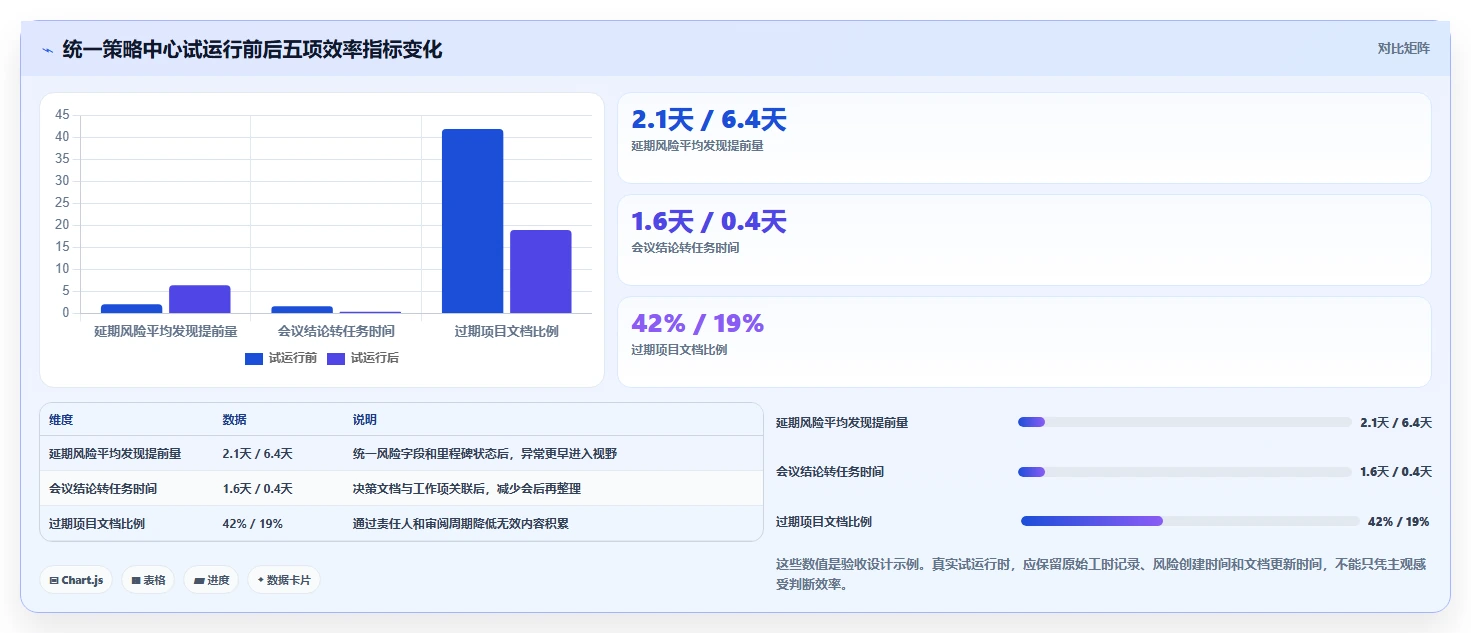Click table cell 1.6天 / 0.4天
The height and width of the screenshot is (633, 1471).
tap(257, 489)
